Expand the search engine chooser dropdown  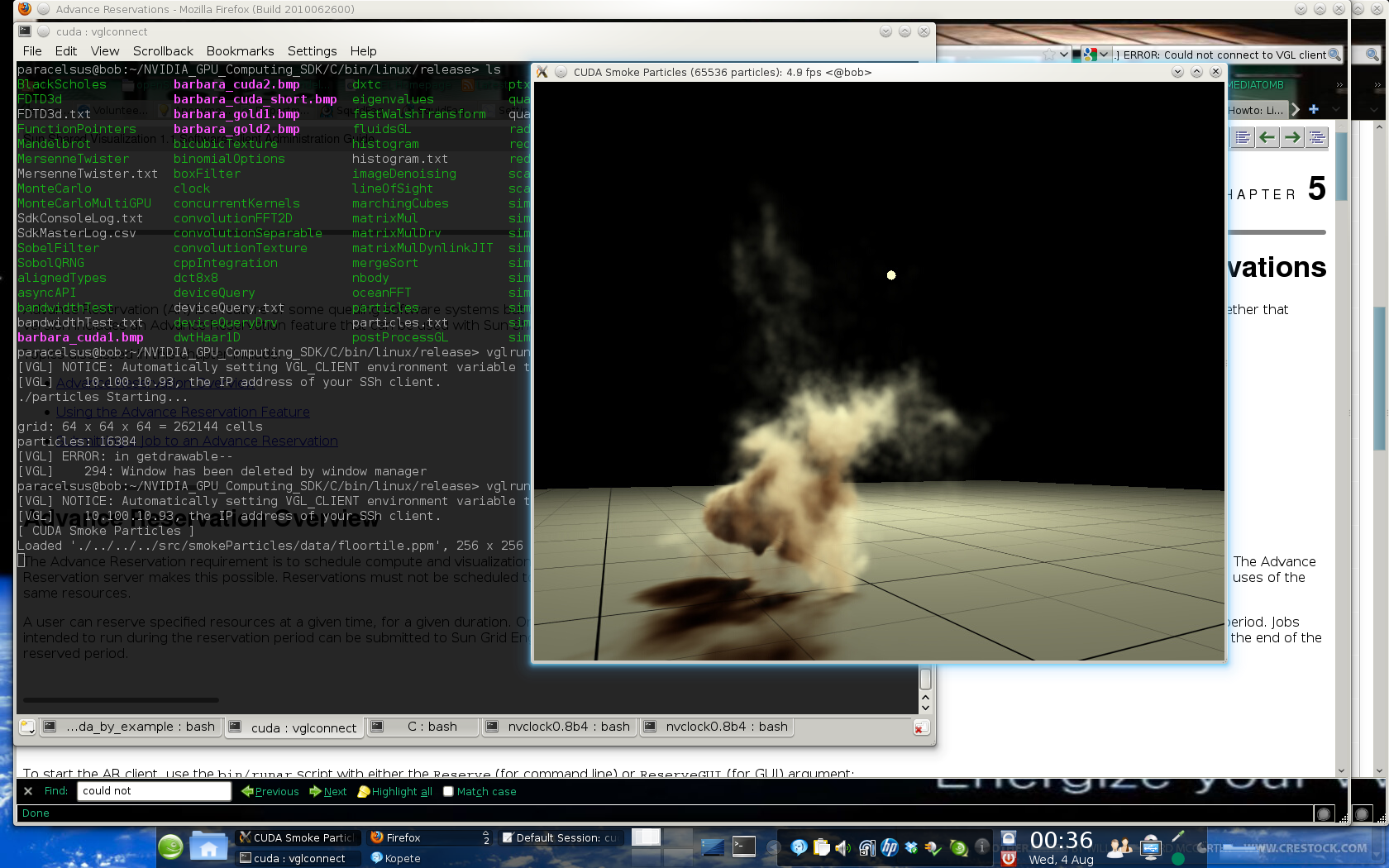click(1104, 55)
